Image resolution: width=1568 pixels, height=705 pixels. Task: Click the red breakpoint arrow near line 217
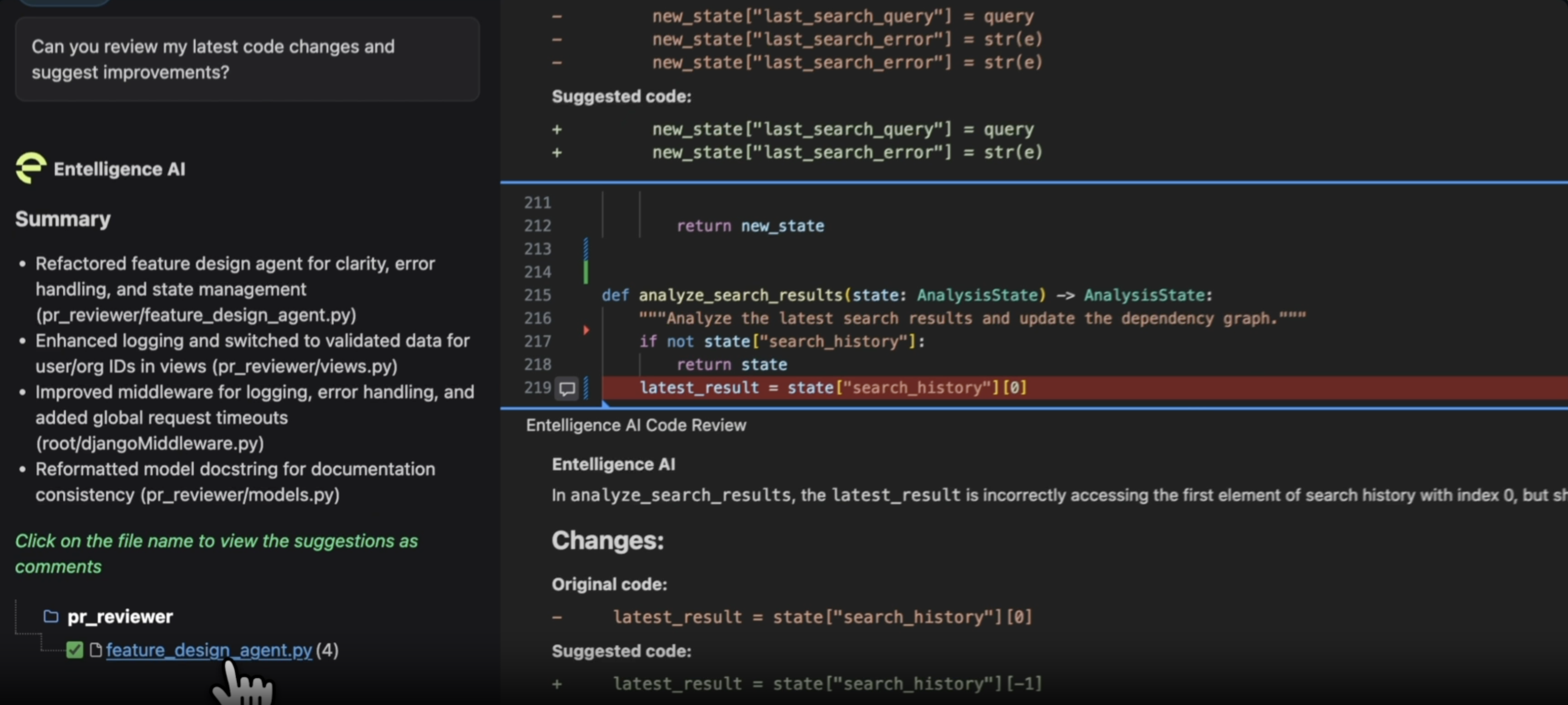tap(586, 330)
